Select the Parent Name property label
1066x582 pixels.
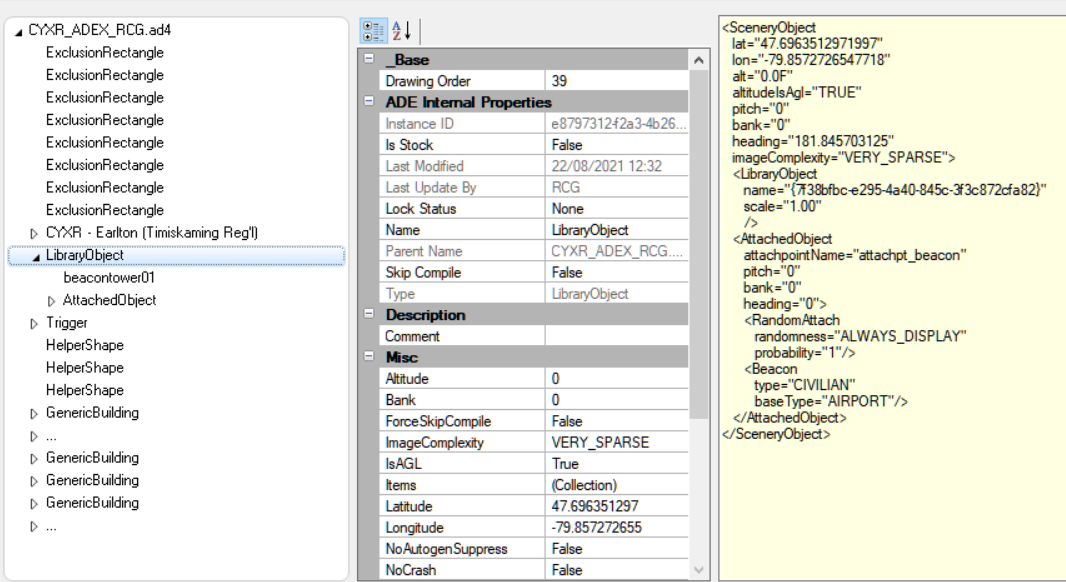pyautogui.click(x=424, y=252)
